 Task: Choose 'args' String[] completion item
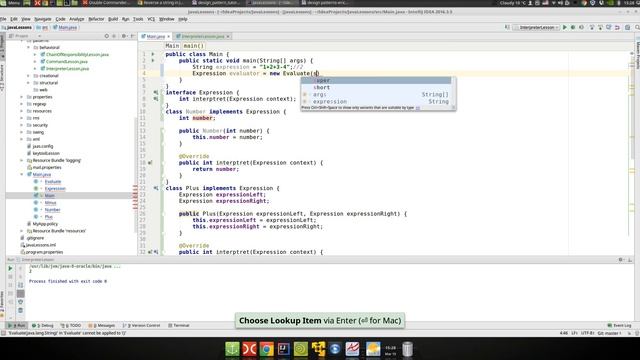[376, 94]
